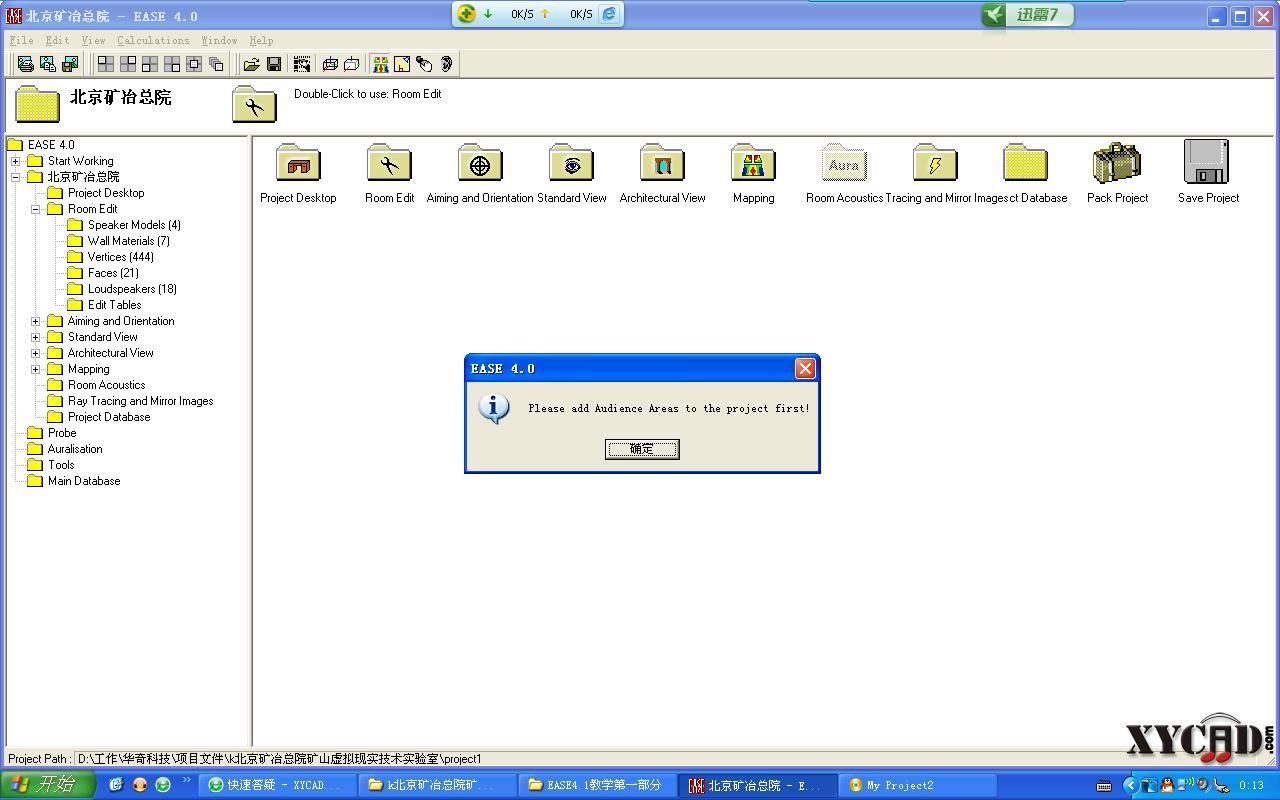
Task: Expand the Standard View tree node
Action: [36, 337]
